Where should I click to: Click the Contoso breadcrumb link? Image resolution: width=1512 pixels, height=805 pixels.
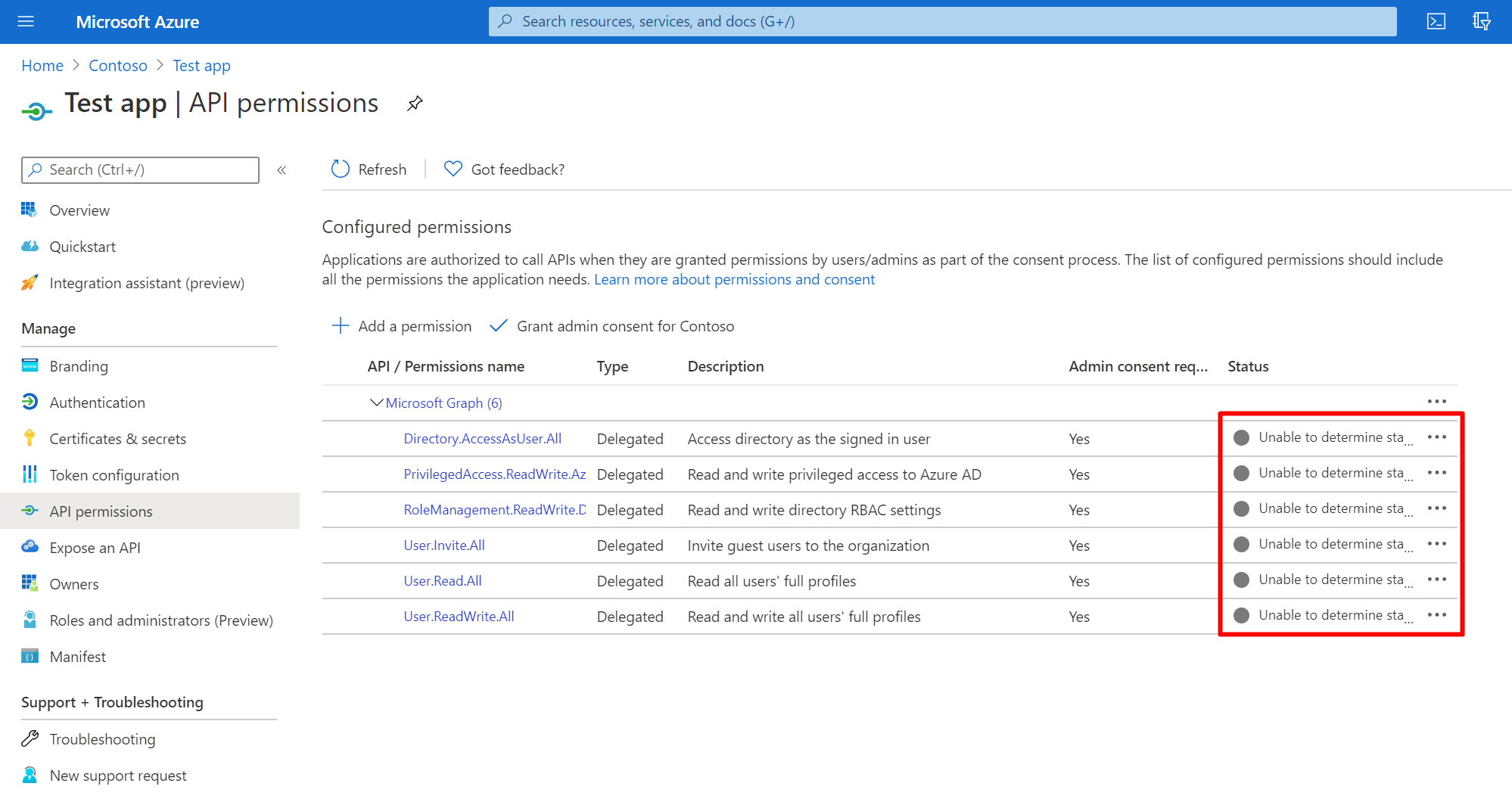click(x=118, y=65)
